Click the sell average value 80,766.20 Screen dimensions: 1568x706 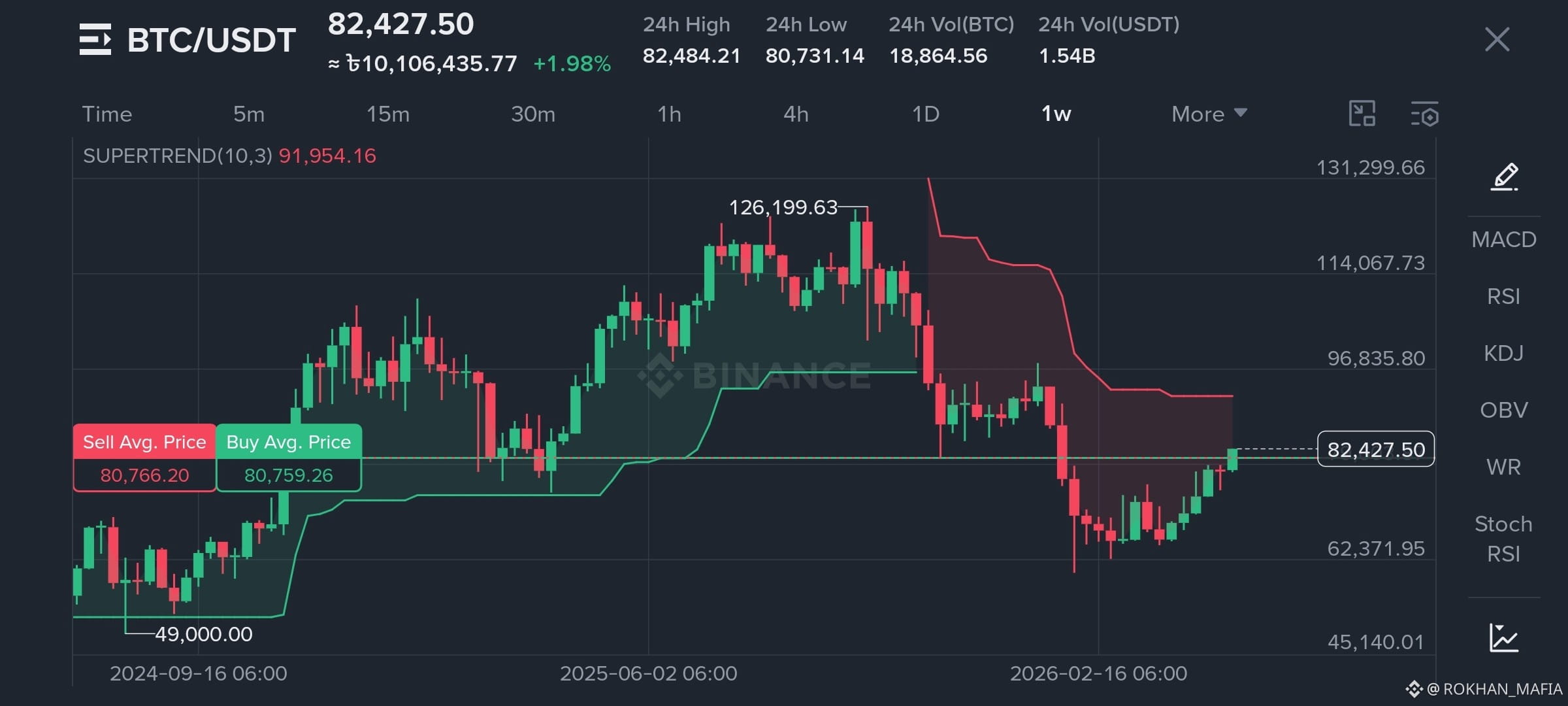[144, 475]
